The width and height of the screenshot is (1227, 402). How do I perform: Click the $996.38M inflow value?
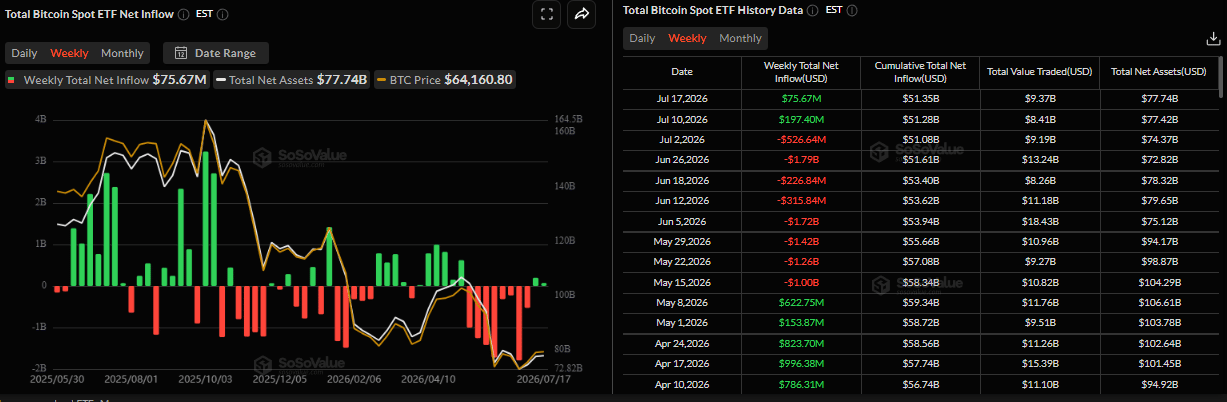pyautogui.click(x=800, y=363)
